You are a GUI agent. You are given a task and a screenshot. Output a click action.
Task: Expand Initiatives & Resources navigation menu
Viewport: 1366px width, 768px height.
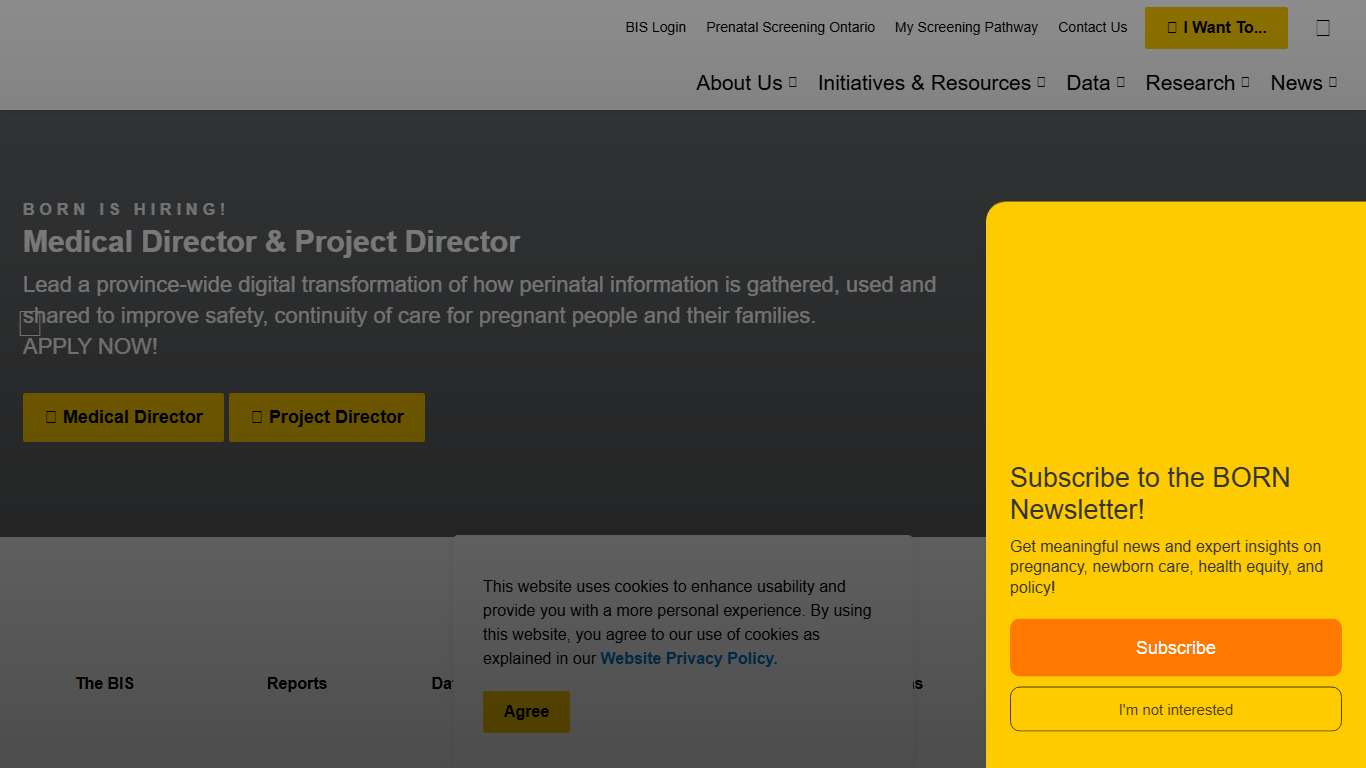click(x=931, y=83)
